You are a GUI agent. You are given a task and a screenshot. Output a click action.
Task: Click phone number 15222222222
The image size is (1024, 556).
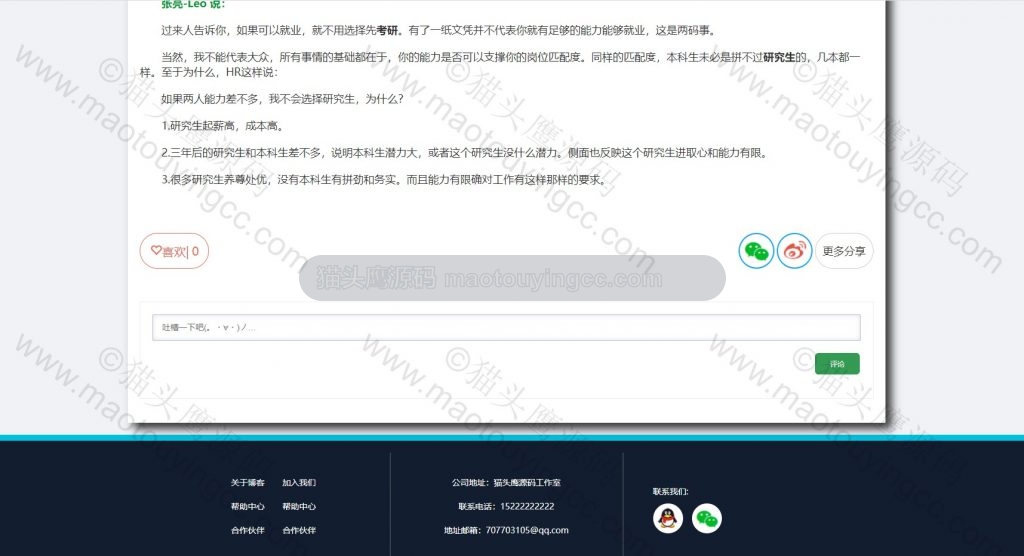(x=527, y=506)
